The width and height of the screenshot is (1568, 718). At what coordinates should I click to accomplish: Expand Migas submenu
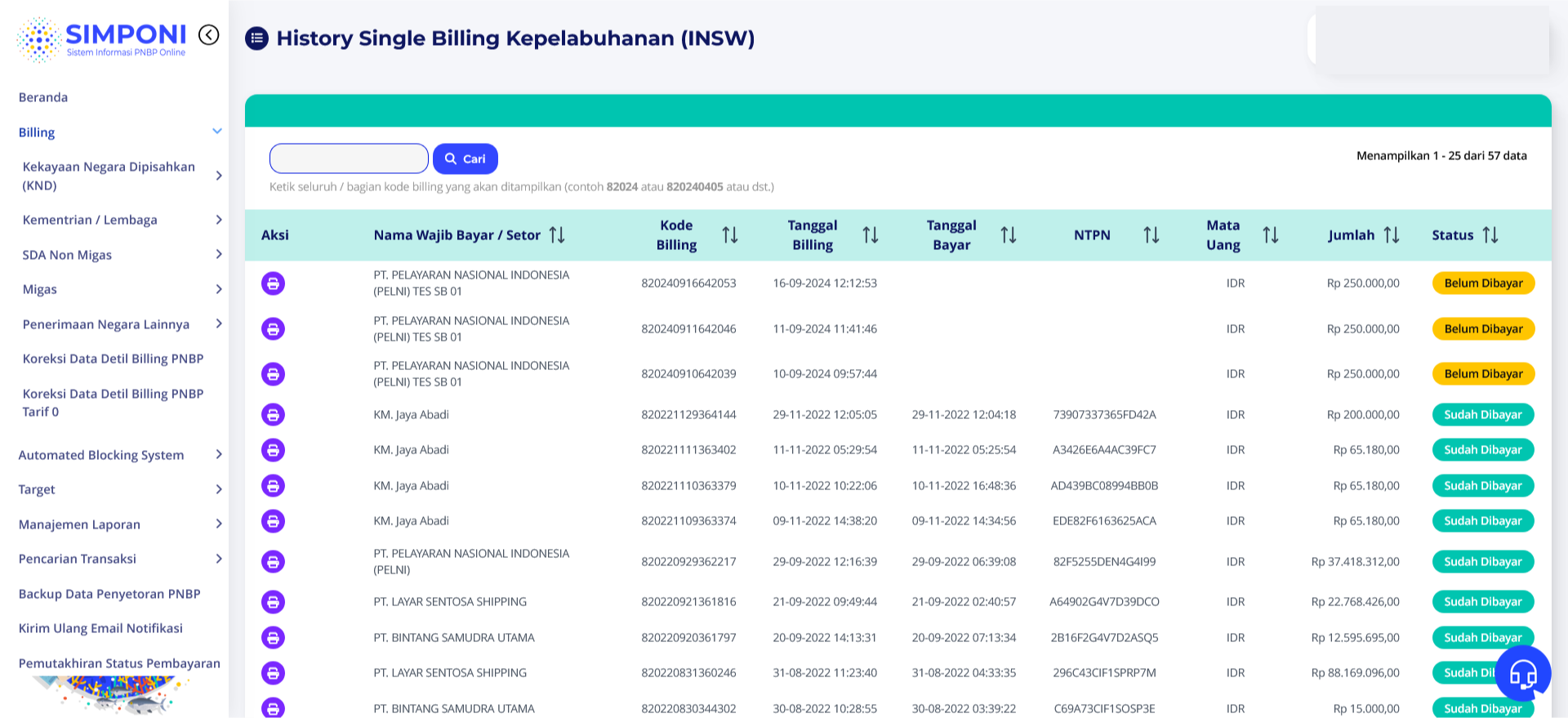pyautogui.click(x=219, y=289)
